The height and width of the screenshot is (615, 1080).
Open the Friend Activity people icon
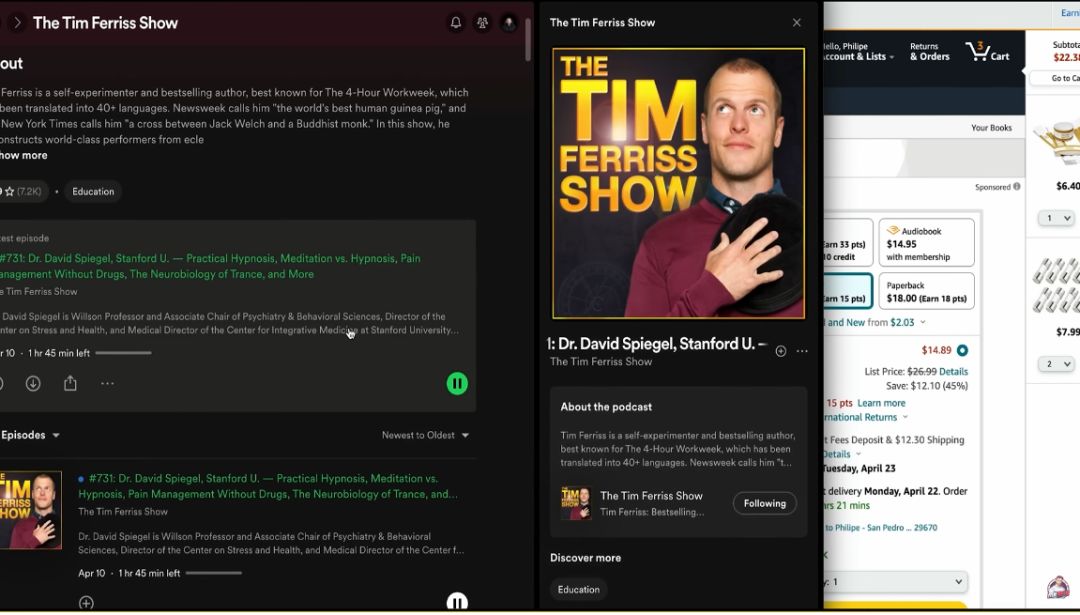[x=482, y=23]
